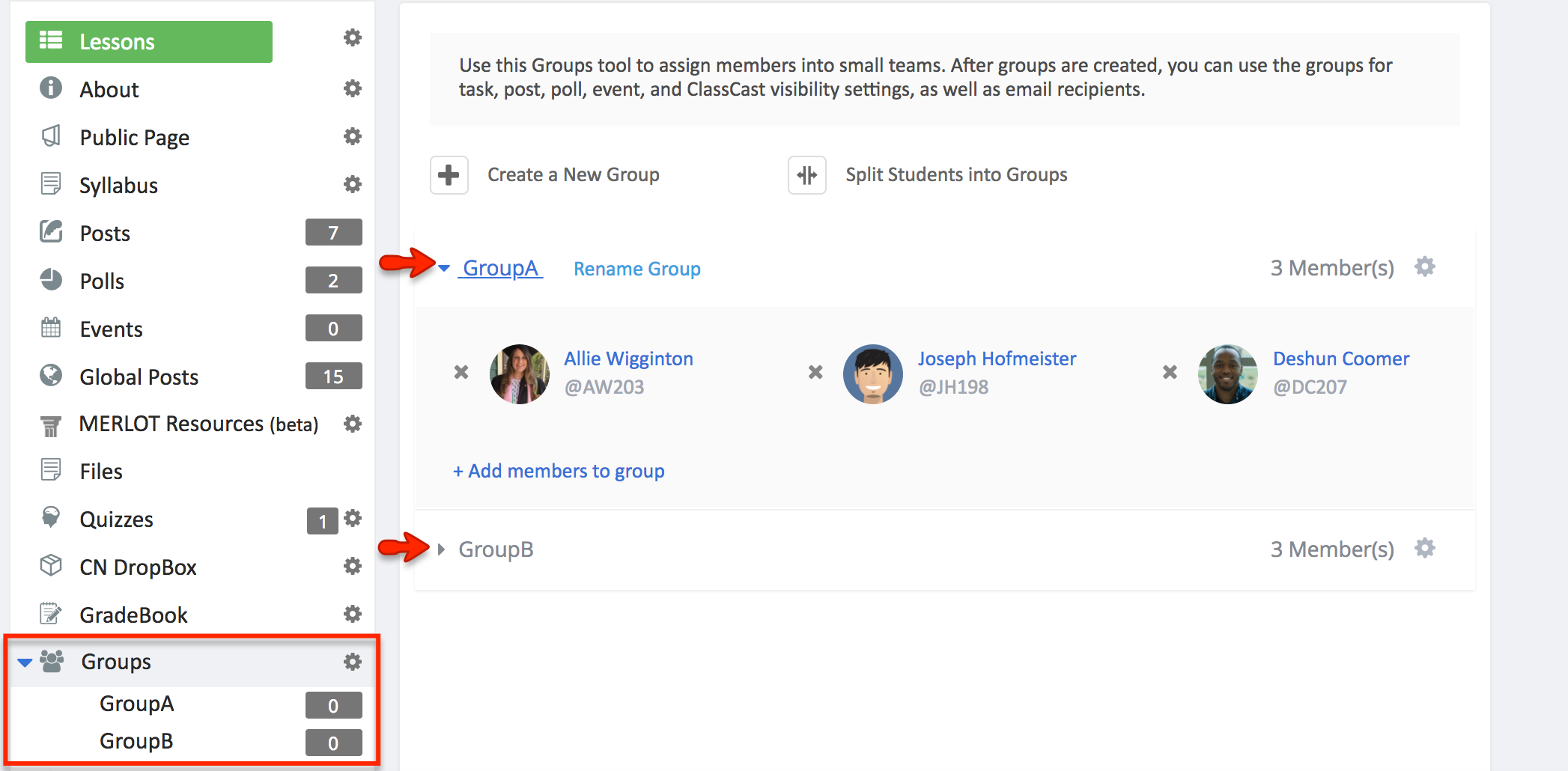Click the Events calendar icon
Viewport: 1568px width, 771px height.
(51, 327)
